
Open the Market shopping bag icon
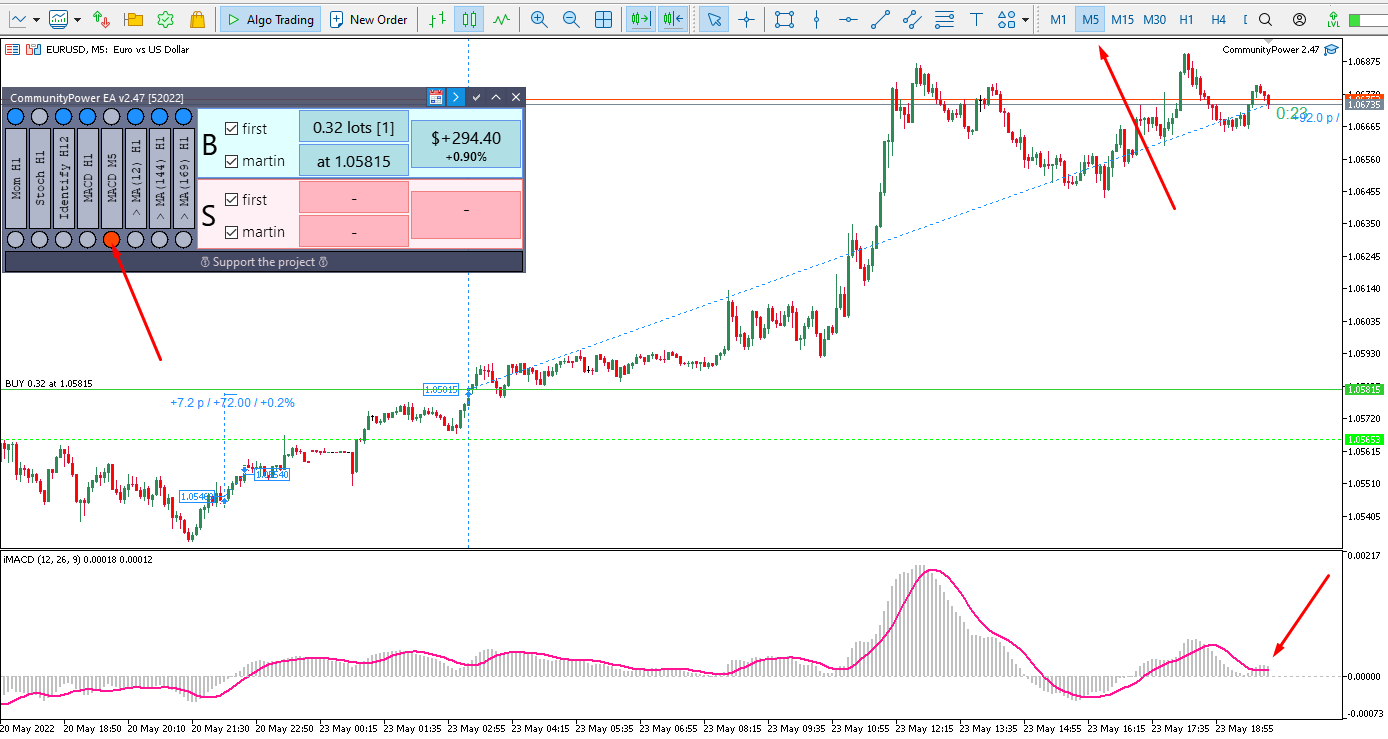tap(197, 19)
